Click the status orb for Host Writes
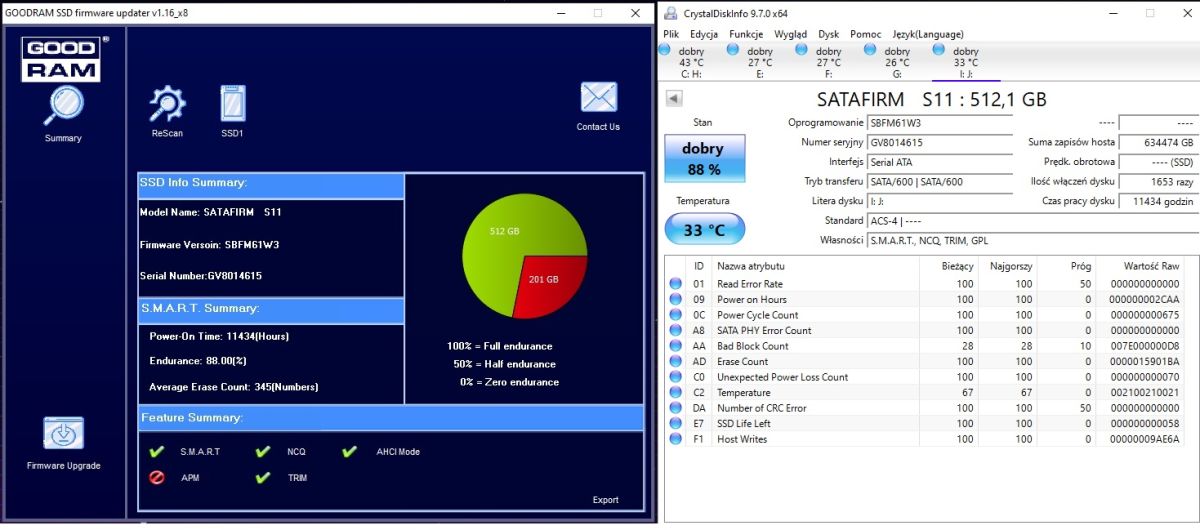The image size is (1200, 530). tap(676, 439)
